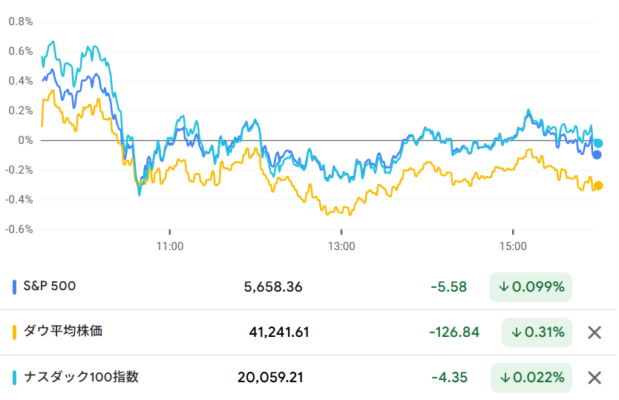Remove ナスダック100指数 with its X icon
Image resolution: width=619 pixels, height=400 pixels.
[594, 378]
